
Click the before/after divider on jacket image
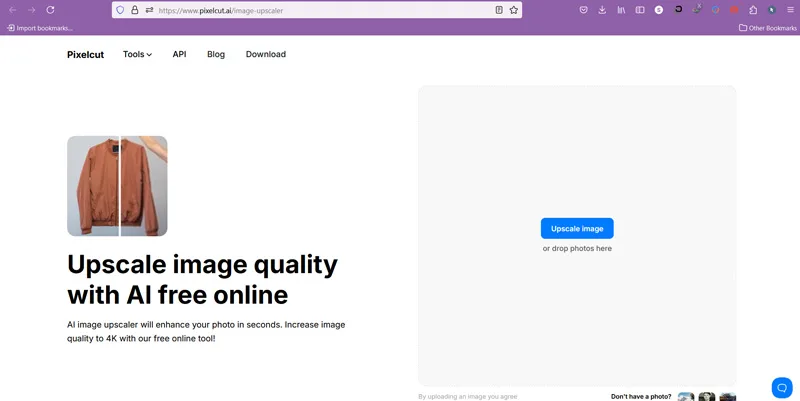[120, 186]
